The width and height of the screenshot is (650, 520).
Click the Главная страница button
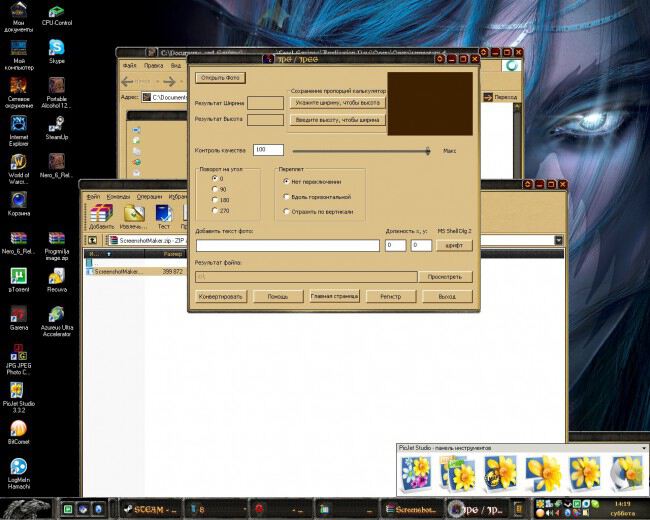pyautogui.click(x=334, y=296)
